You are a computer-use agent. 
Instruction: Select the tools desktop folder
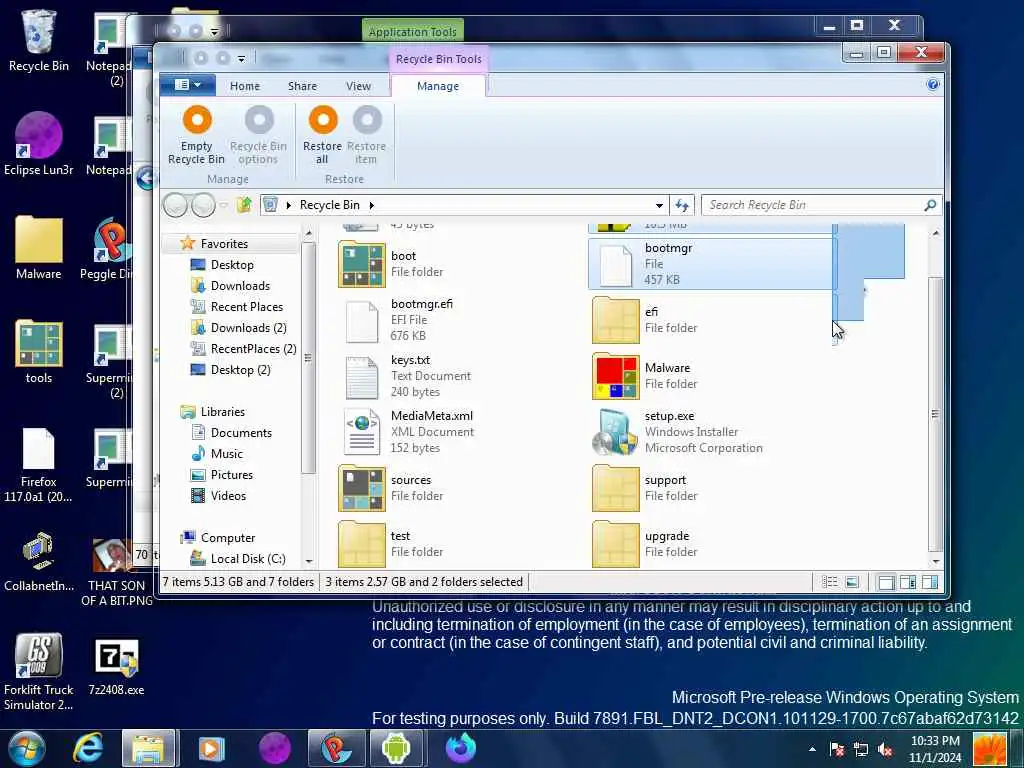pos(39,353)
